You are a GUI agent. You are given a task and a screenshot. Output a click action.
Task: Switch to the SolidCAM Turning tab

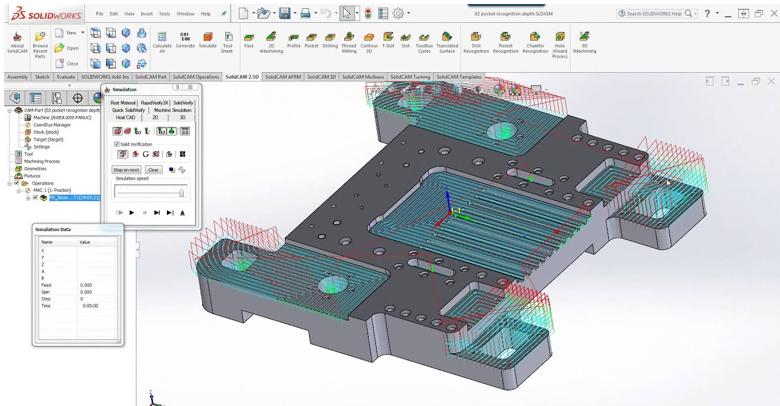(x=410, y=77)
